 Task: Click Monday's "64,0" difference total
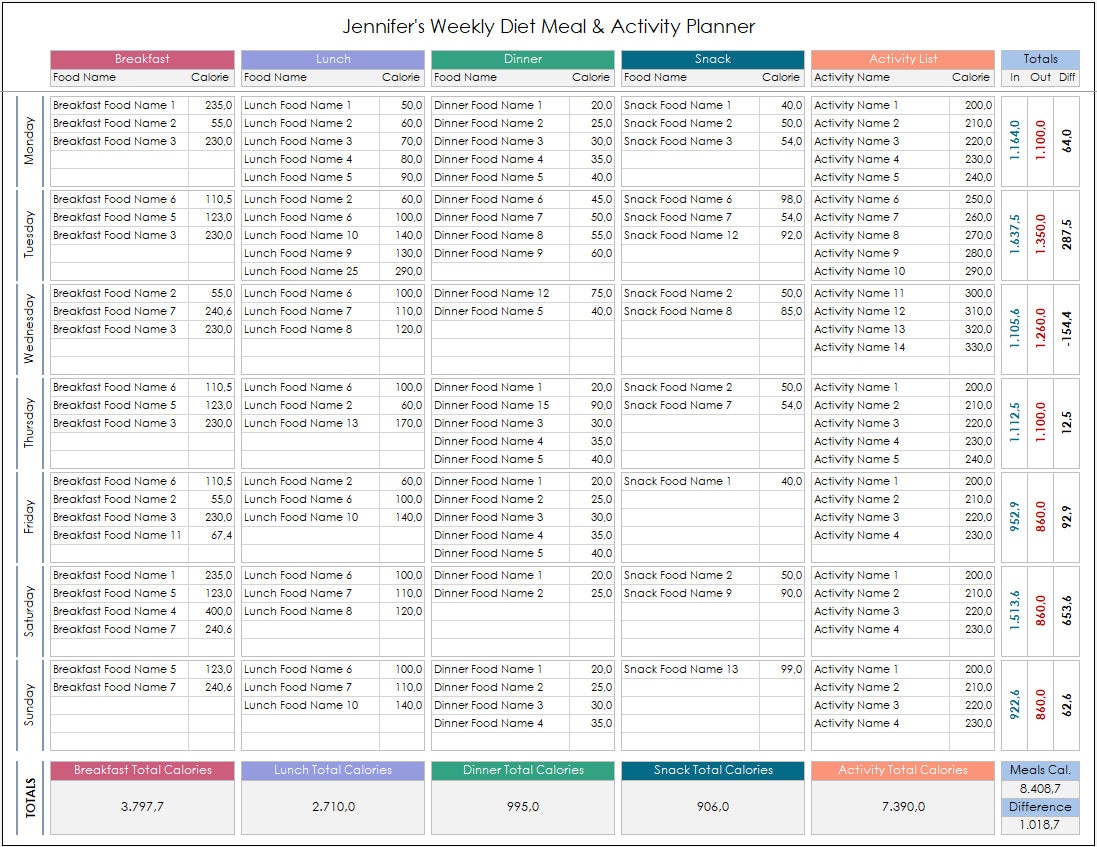click(x=1066, y=141)
